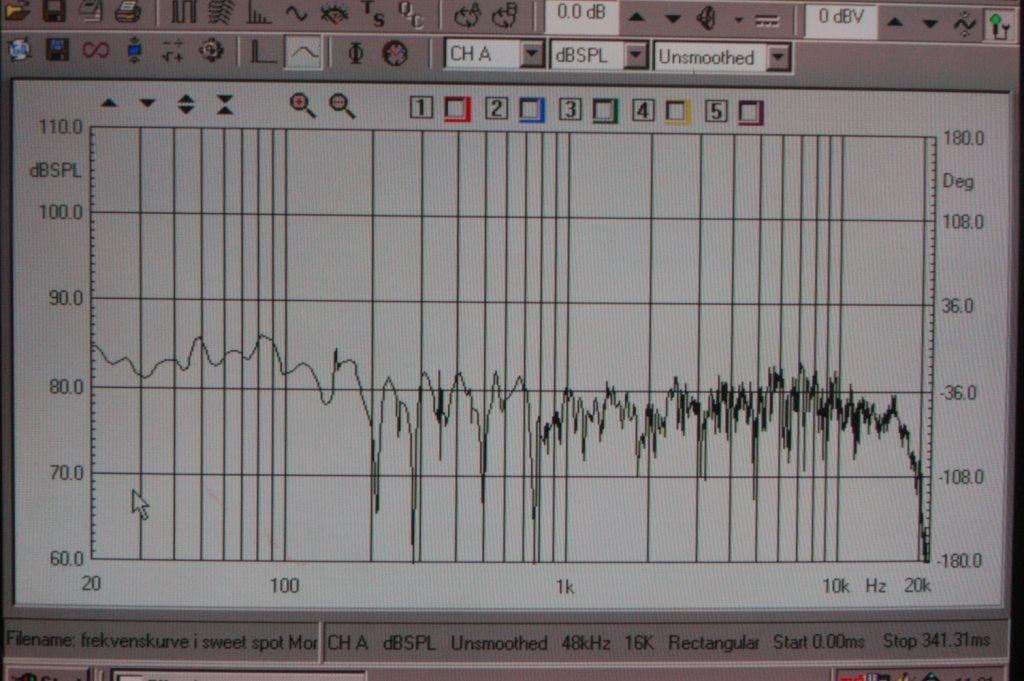
Task: Shift graph scale down with down arrow
Action: [x=147, y=103]
